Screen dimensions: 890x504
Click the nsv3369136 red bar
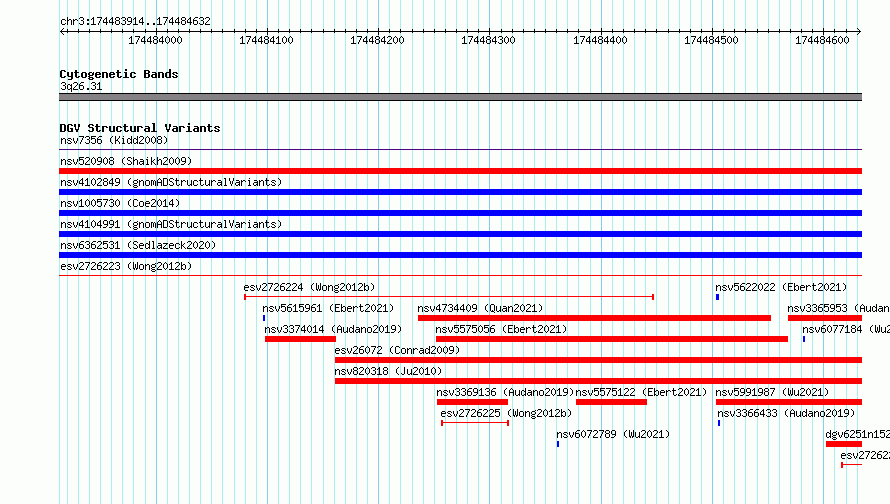coord(472,402)
